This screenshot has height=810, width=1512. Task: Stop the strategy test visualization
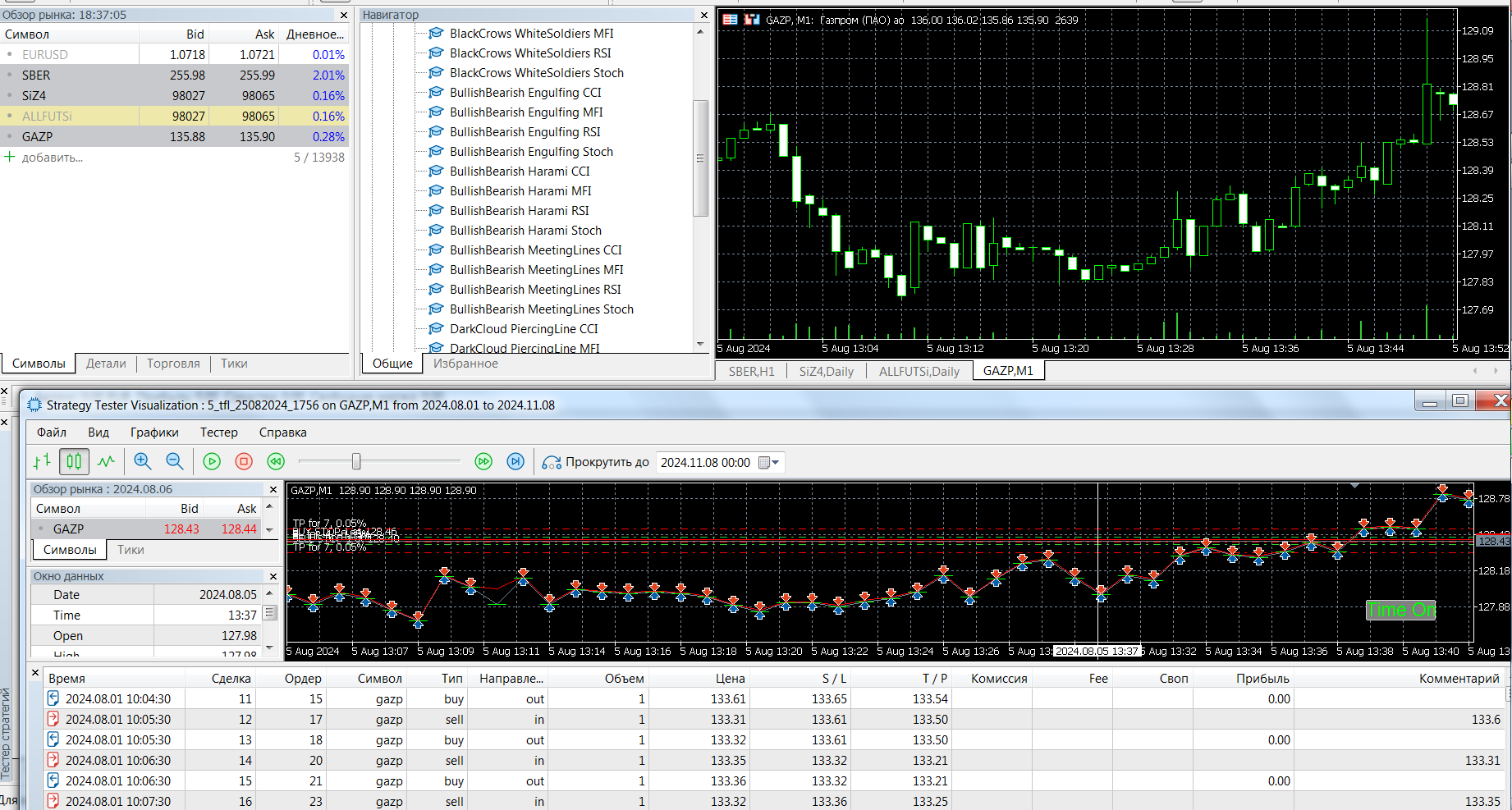coord(244,462)
